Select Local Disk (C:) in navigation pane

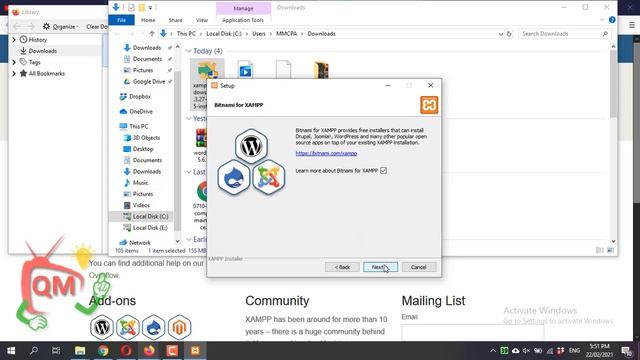150,216
